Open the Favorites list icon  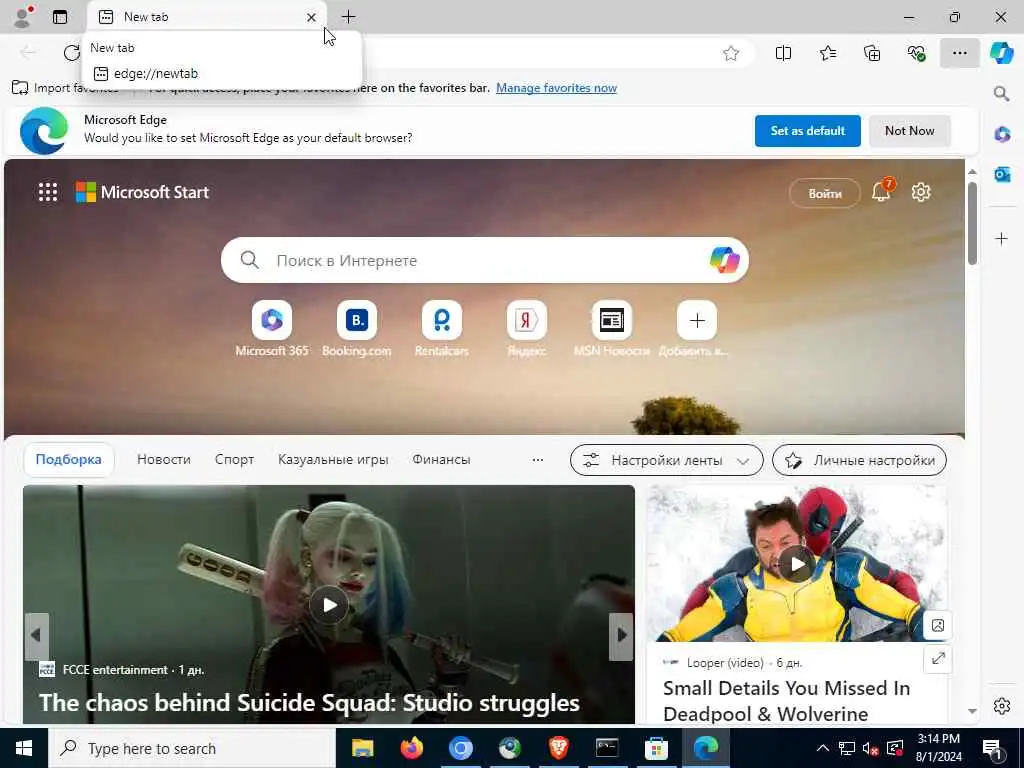[827, 53]
